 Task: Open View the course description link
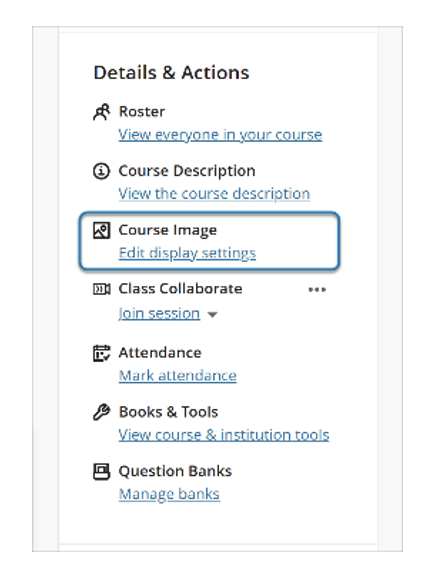[x=214, y=194]
